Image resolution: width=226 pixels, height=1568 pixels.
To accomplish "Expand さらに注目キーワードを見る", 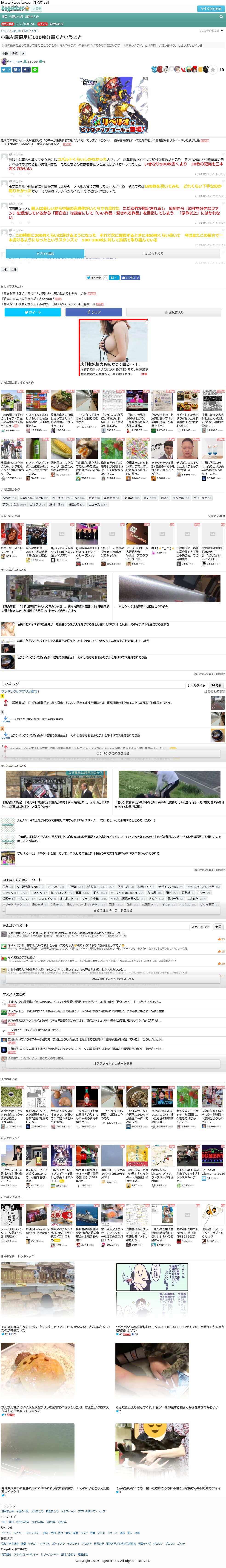I will (x=113, y=911).
